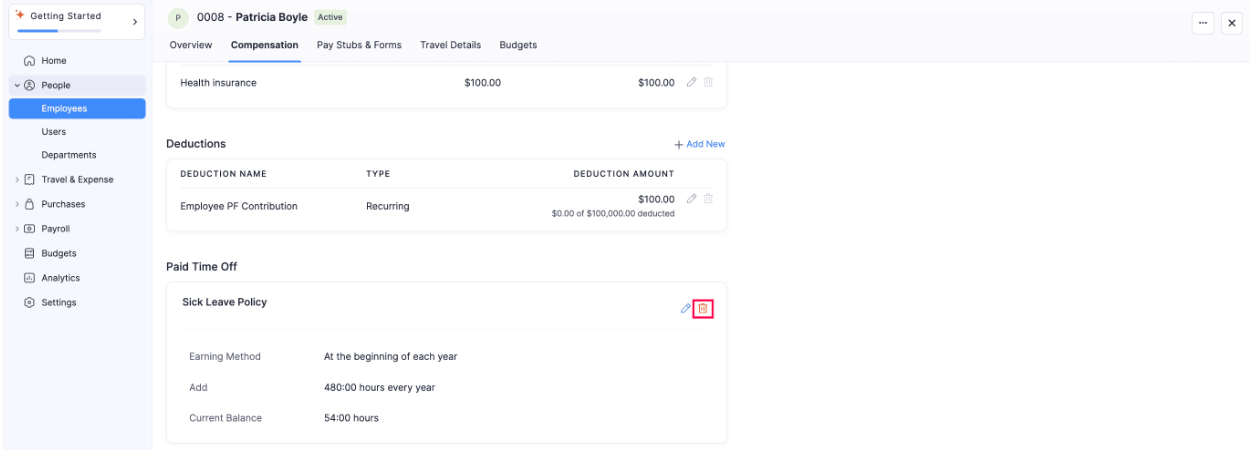Switch to the Overview tab
This screenshot has height=450, width=1256.
[190, 45]
